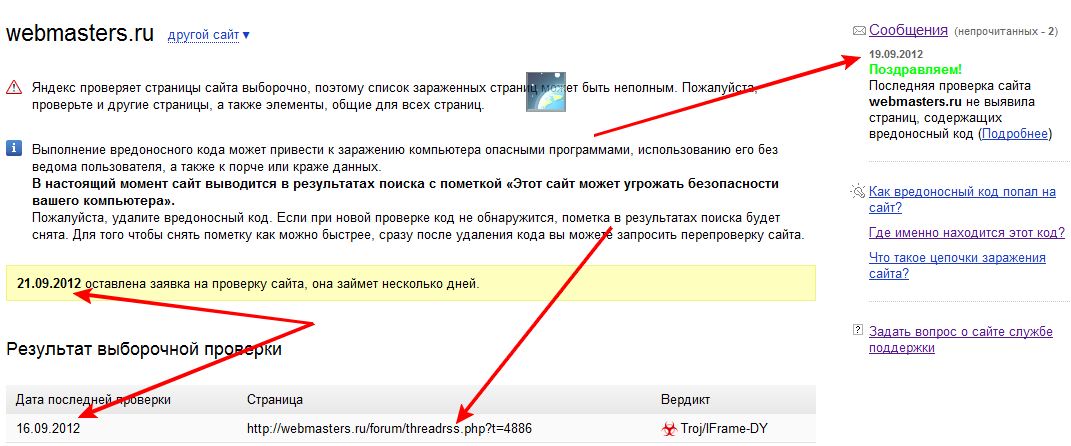The image size is (1071, 446).
Task: Open the Сообщения messages link
Action: [907, 30]
